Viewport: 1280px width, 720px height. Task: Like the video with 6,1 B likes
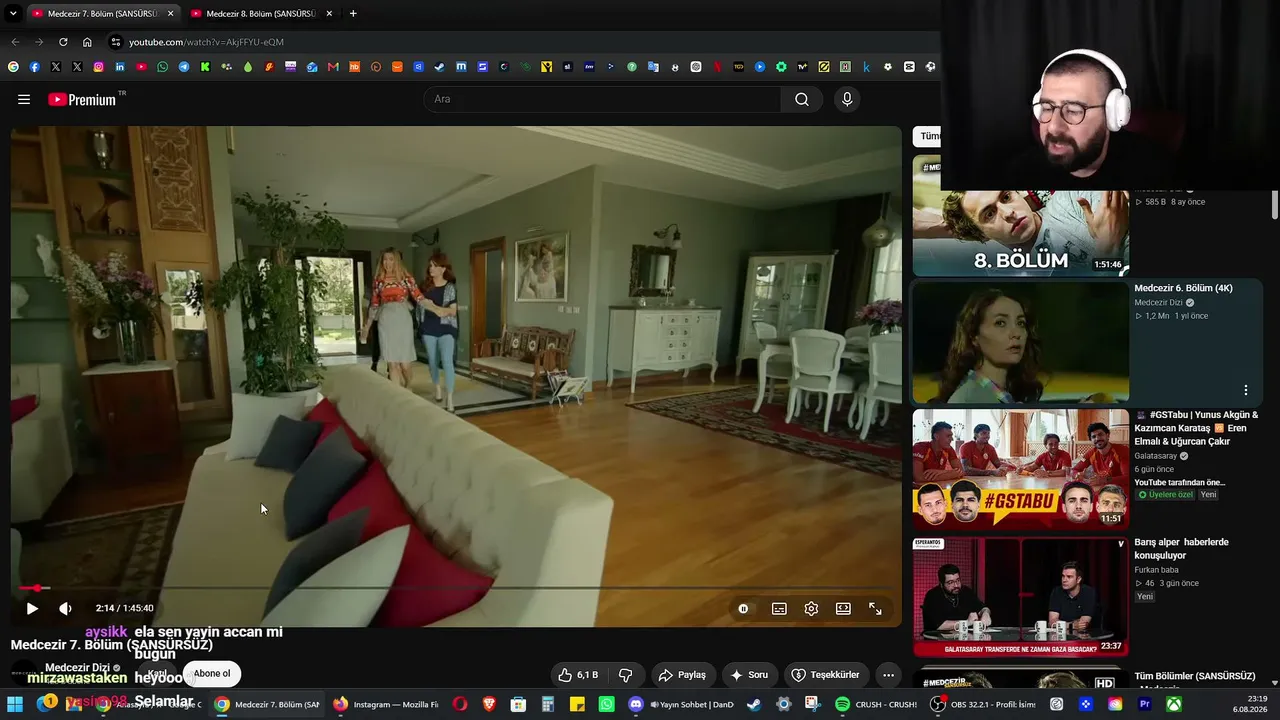(x=578, y=675)
